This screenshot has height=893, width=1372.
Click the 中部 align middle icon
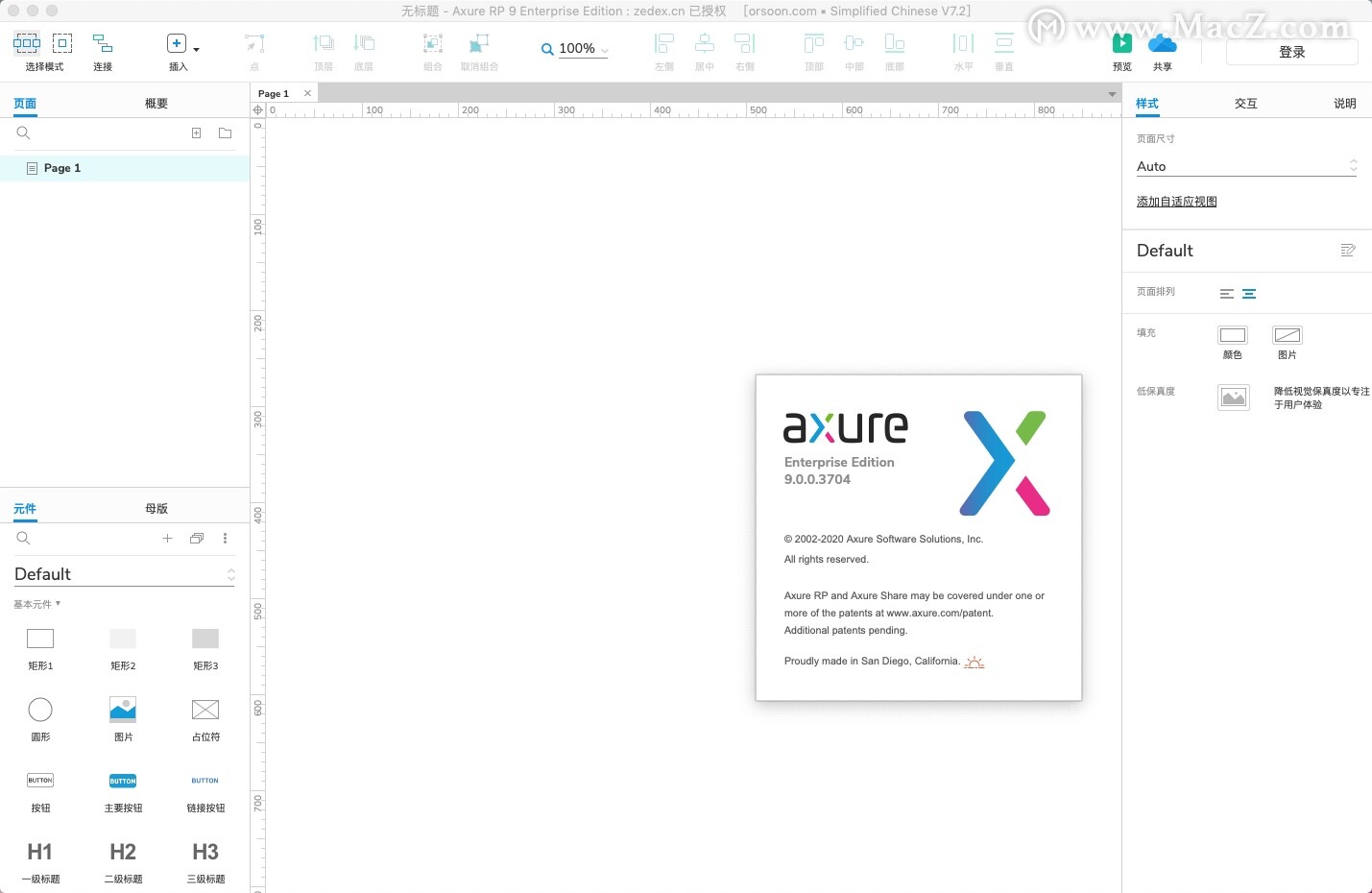[x=854, y=43]
